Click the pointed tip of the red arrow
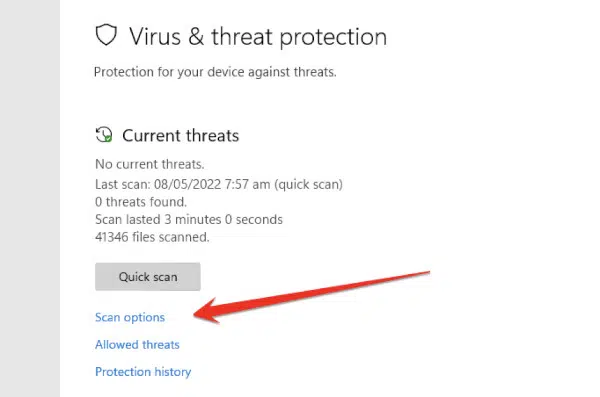 coord(196,315)
